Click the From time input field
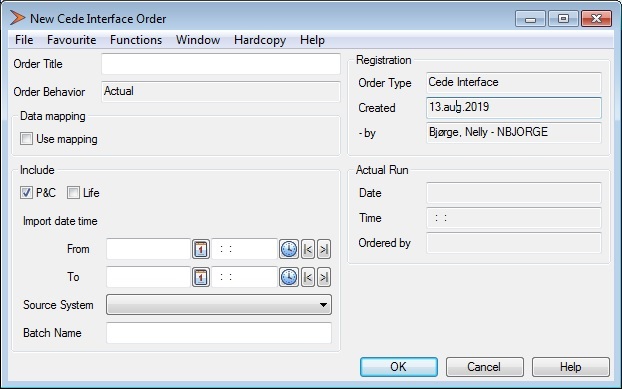Image resolution: width=622 pixels, height=389 pixels. click(x=244, y=249)
